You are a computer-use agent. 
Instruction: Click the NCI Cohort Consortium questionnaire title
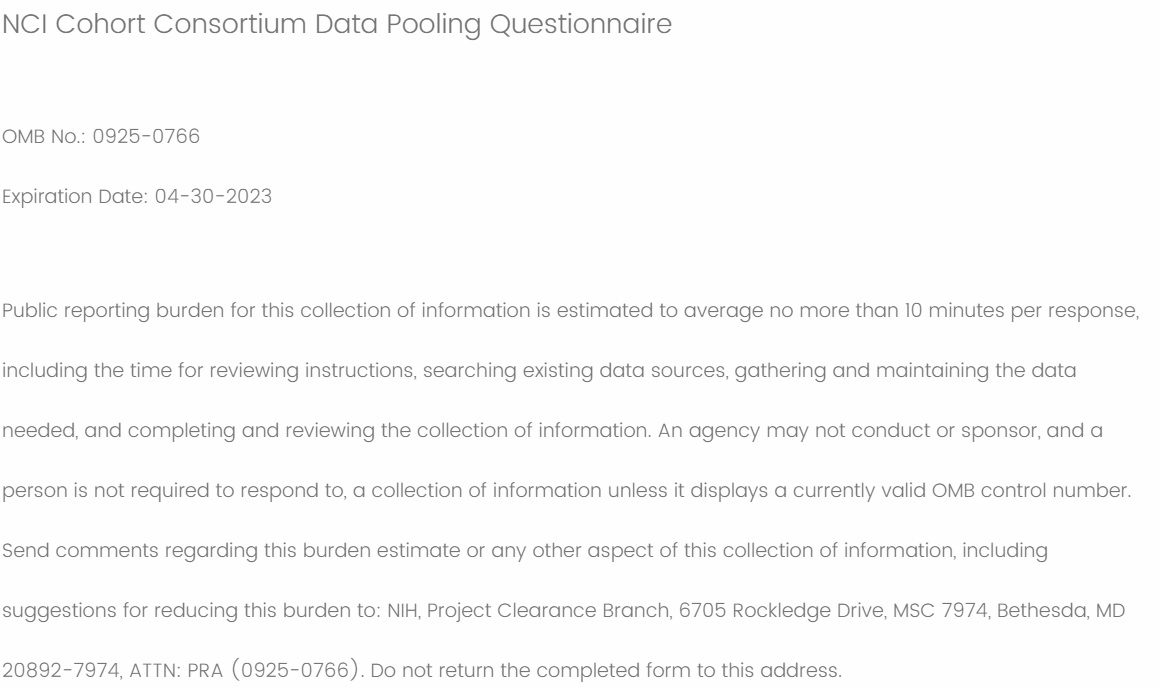(337, 26)
